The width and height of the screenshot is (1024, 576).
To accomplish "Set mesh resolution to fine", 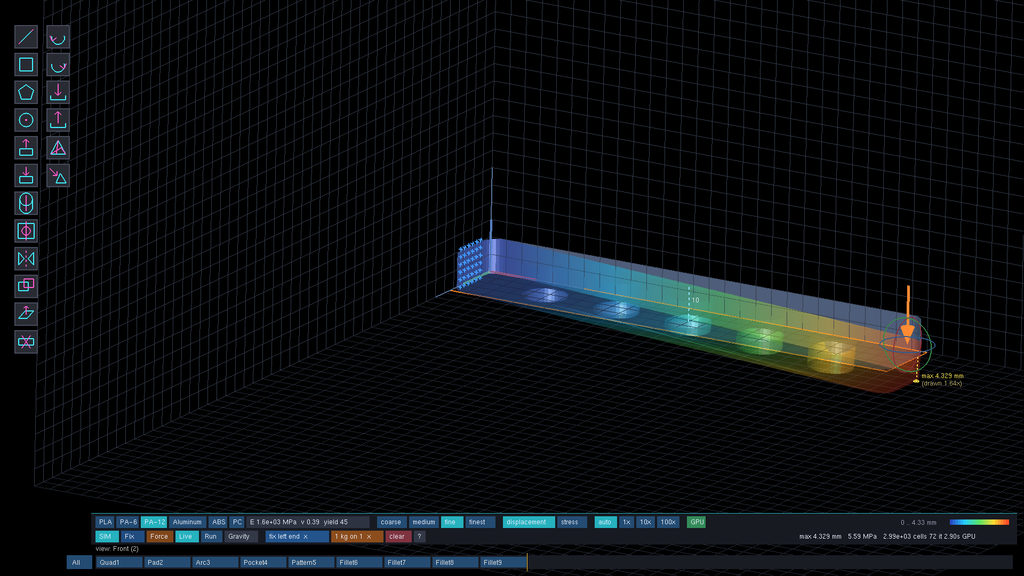I will [451, 522].
